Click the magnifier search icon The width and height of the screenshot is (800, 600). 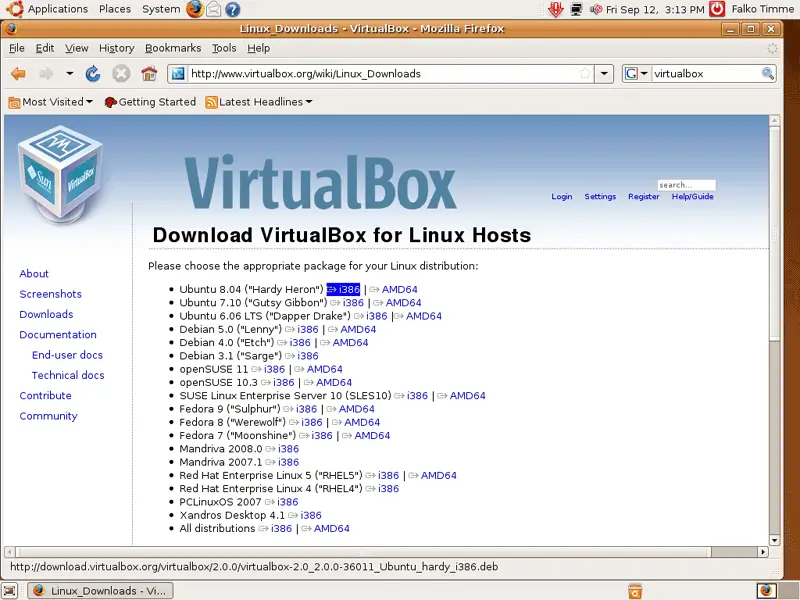tap(767, 74)
